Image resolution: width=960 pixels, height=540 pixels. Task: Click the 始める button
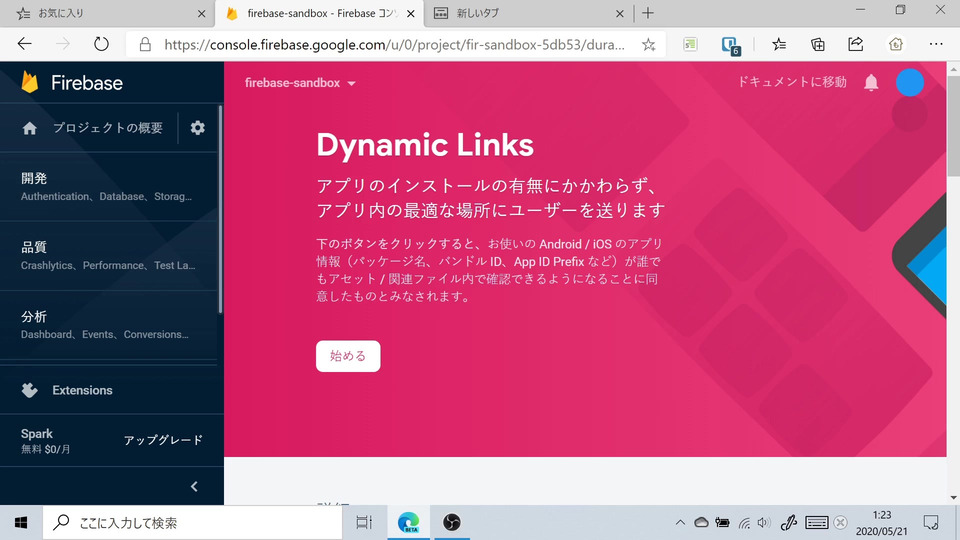[x=348, y=356]
